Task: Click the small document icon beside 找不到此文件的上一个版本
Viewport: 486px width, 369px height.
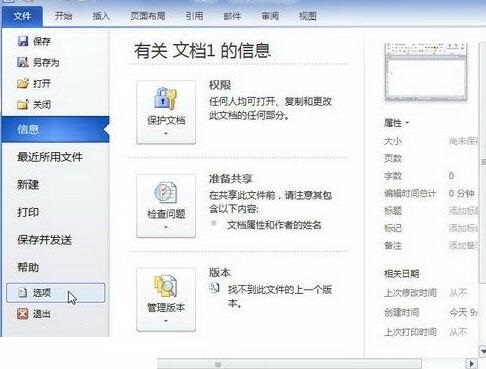Action: coord(214,288)
